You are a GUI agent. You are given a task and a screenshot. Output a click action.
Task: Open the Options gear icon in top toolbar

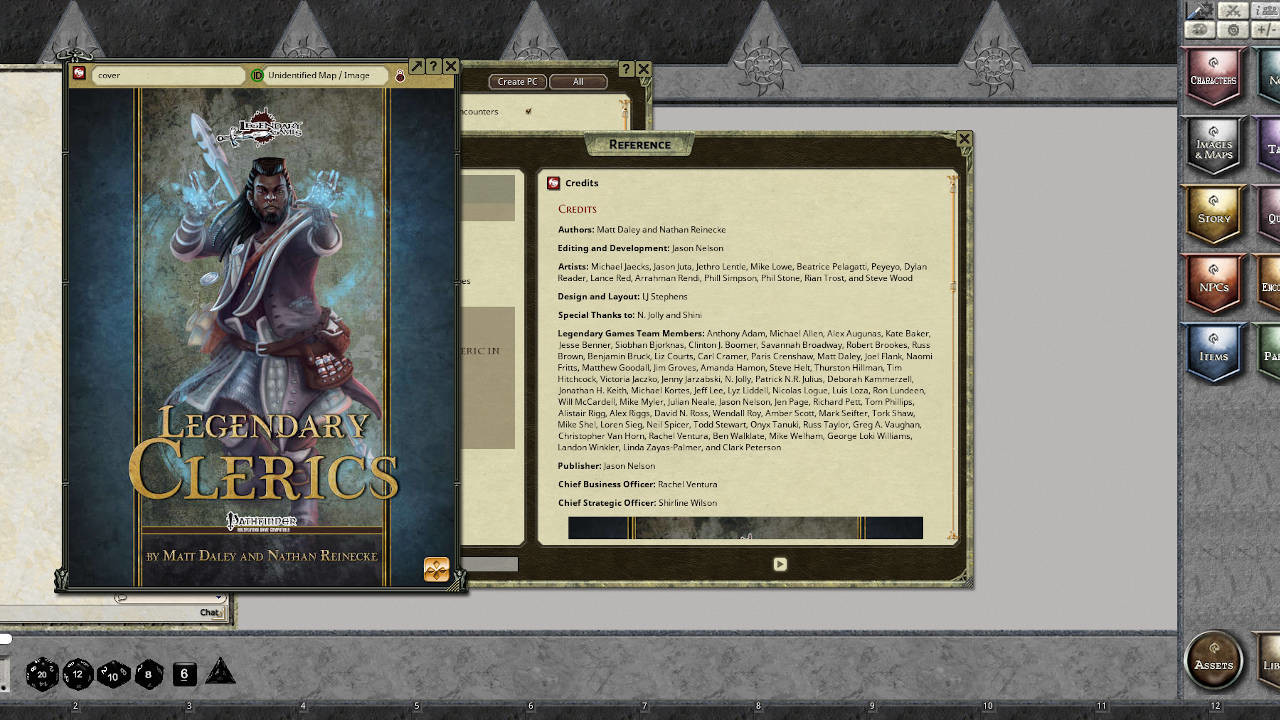click(1234, 30)
